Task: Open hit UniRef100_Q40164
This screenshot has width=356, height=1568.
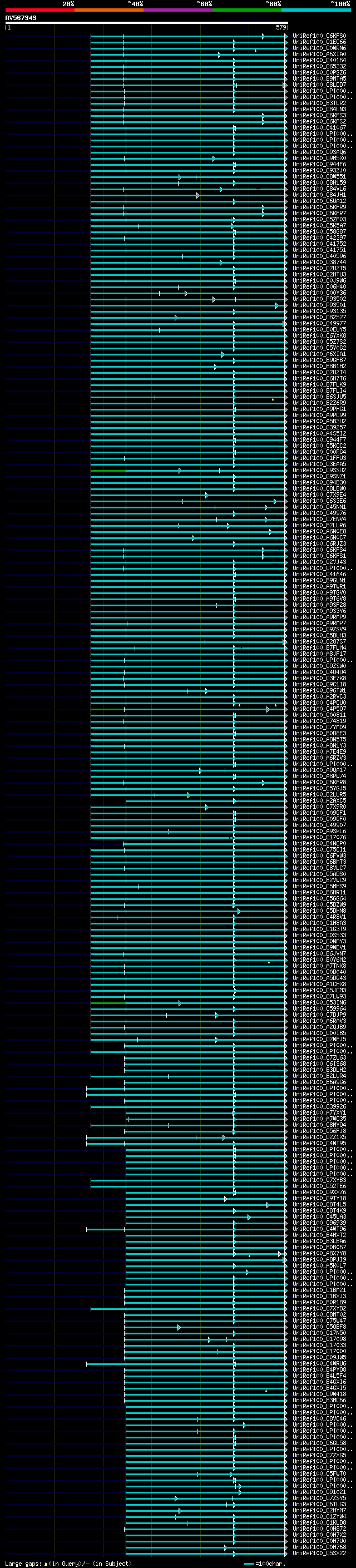Action: click(319, 60)
